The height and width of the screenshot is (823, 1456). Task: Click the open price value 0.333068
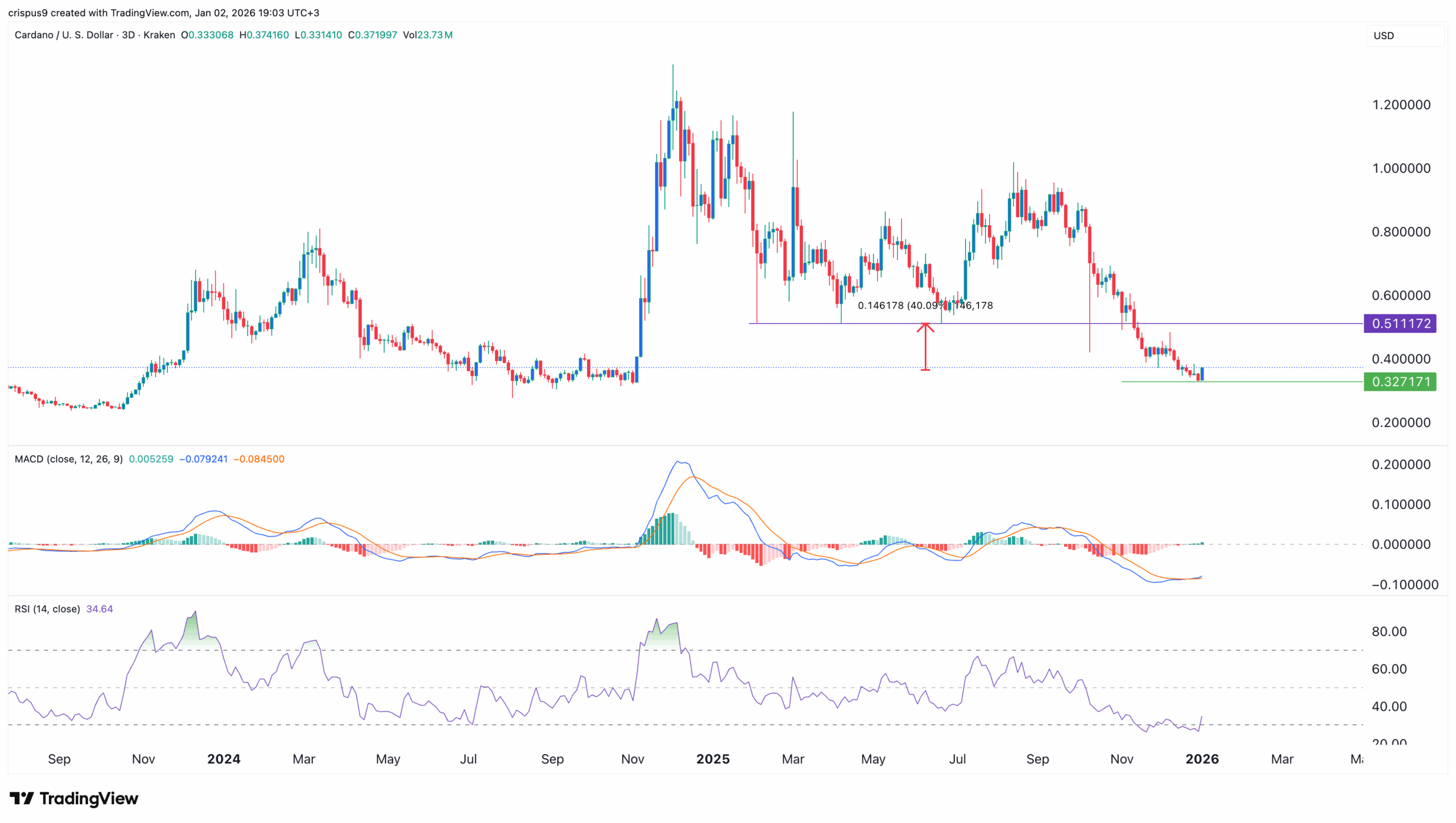[x=208, y=35]
